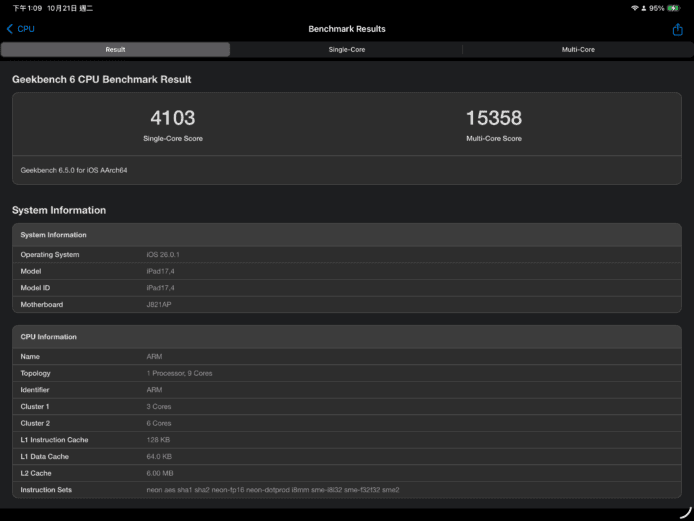Tap the L1 Instruction Cache row
694x521 pixels.
[x=346, y=440]
